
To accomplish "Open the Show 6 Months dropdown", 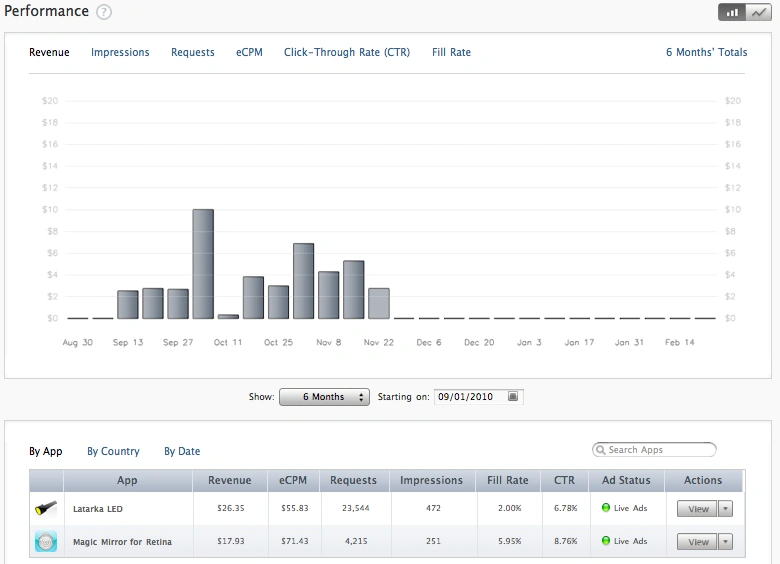I will 324,397.
